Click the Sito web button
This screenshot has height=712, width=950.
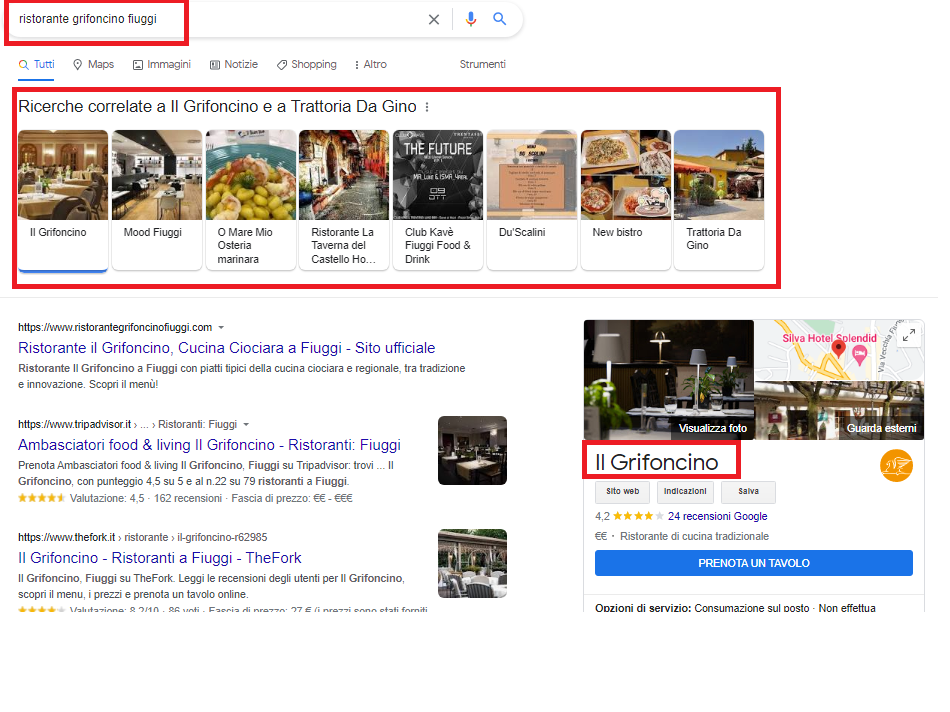(622, 491)
